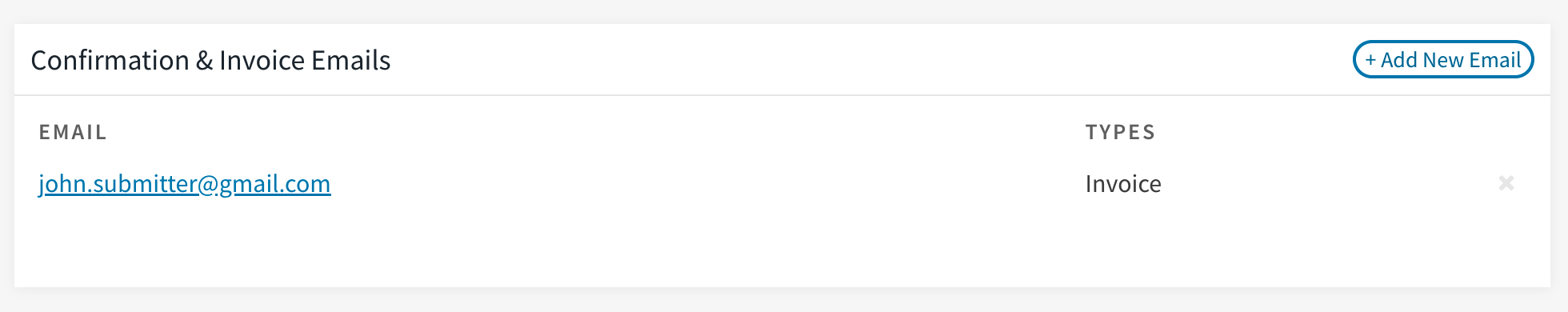Viewport: 1568px width, 312px height.
Task: Click the EMAIL label above the address
Action: pos(73,132)
